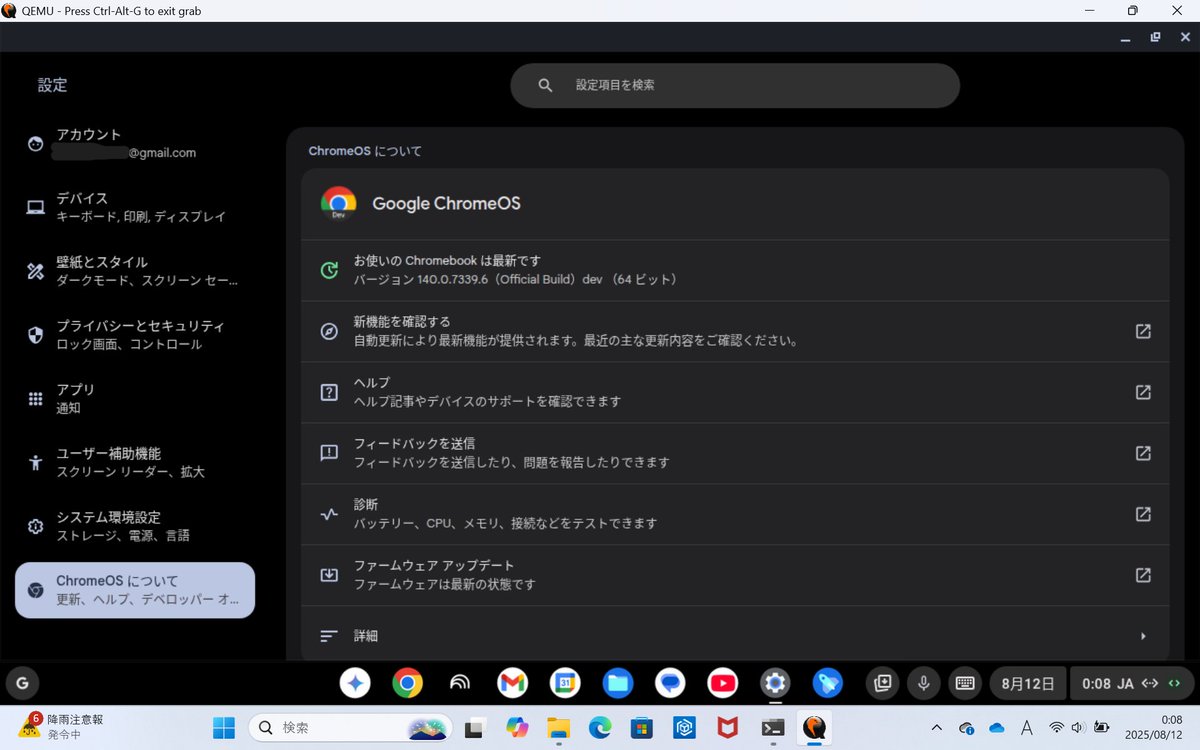This screenshot has width=1200, height=750.
Task: Open Task View on Windows taskbar
Action: point(475,727)
